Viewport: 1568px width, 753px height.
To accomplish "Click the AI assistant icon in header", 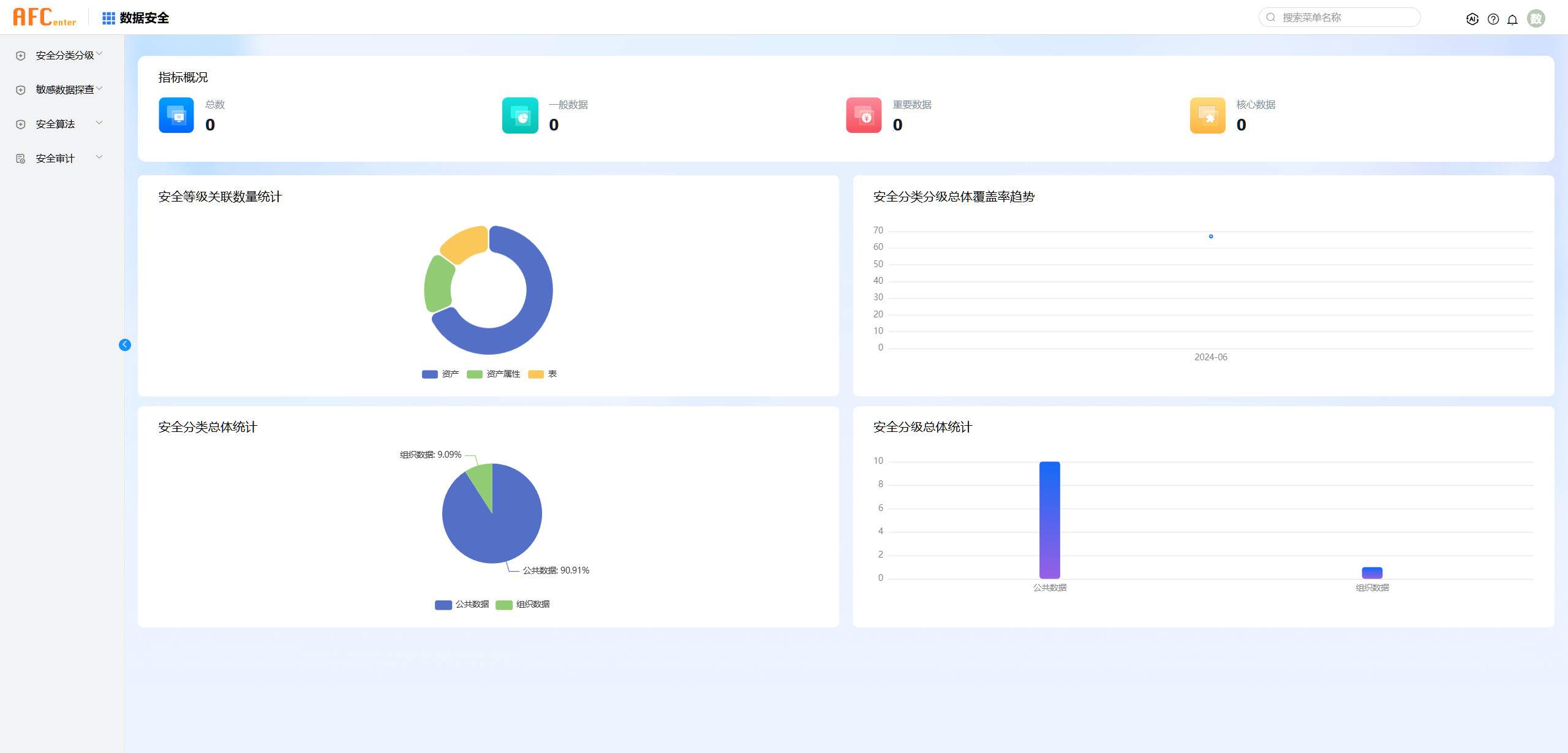I will 1472,19.
